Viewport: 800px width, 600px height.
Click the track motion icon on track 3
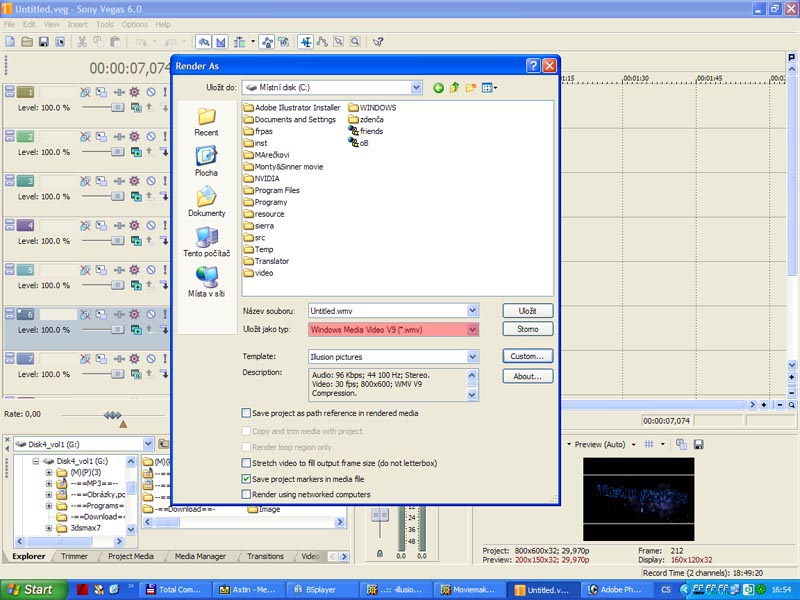tap(102, 181)
